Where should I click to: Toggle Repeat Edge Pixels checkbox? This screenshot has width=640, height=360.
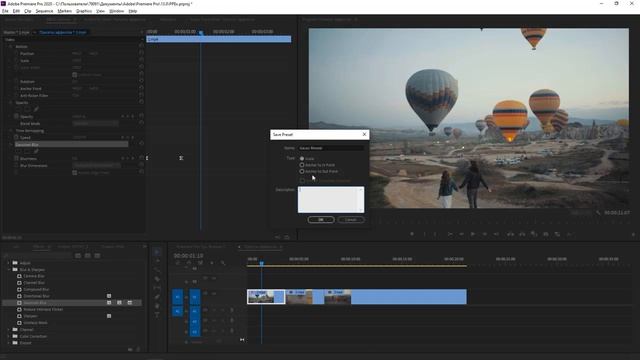pyautogui.click(x=75, y=173)
